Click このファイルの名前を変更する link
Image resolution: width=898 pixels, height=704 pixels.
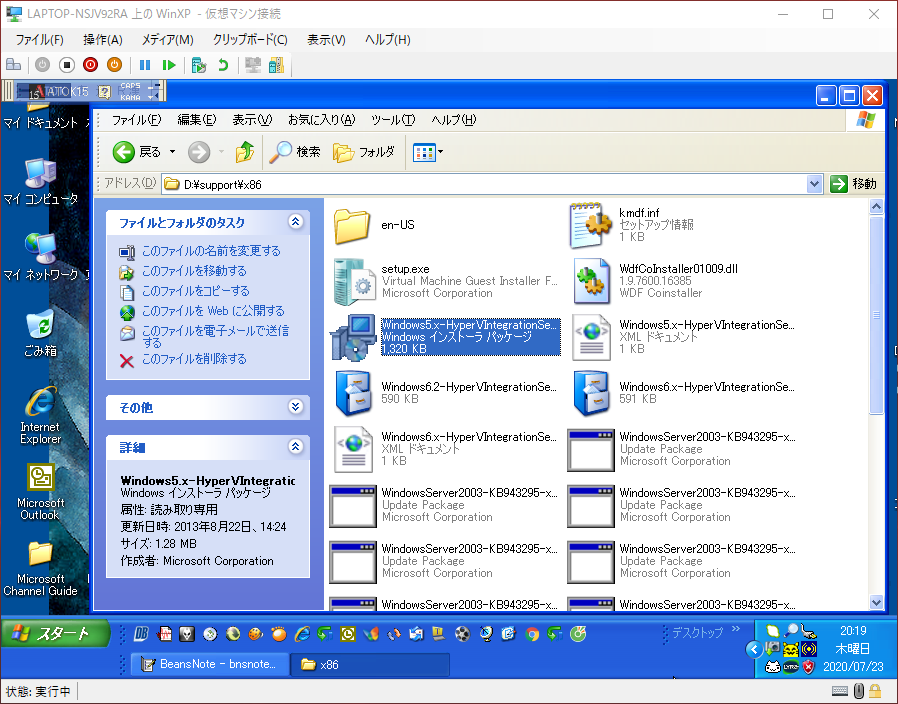[211, 251]
